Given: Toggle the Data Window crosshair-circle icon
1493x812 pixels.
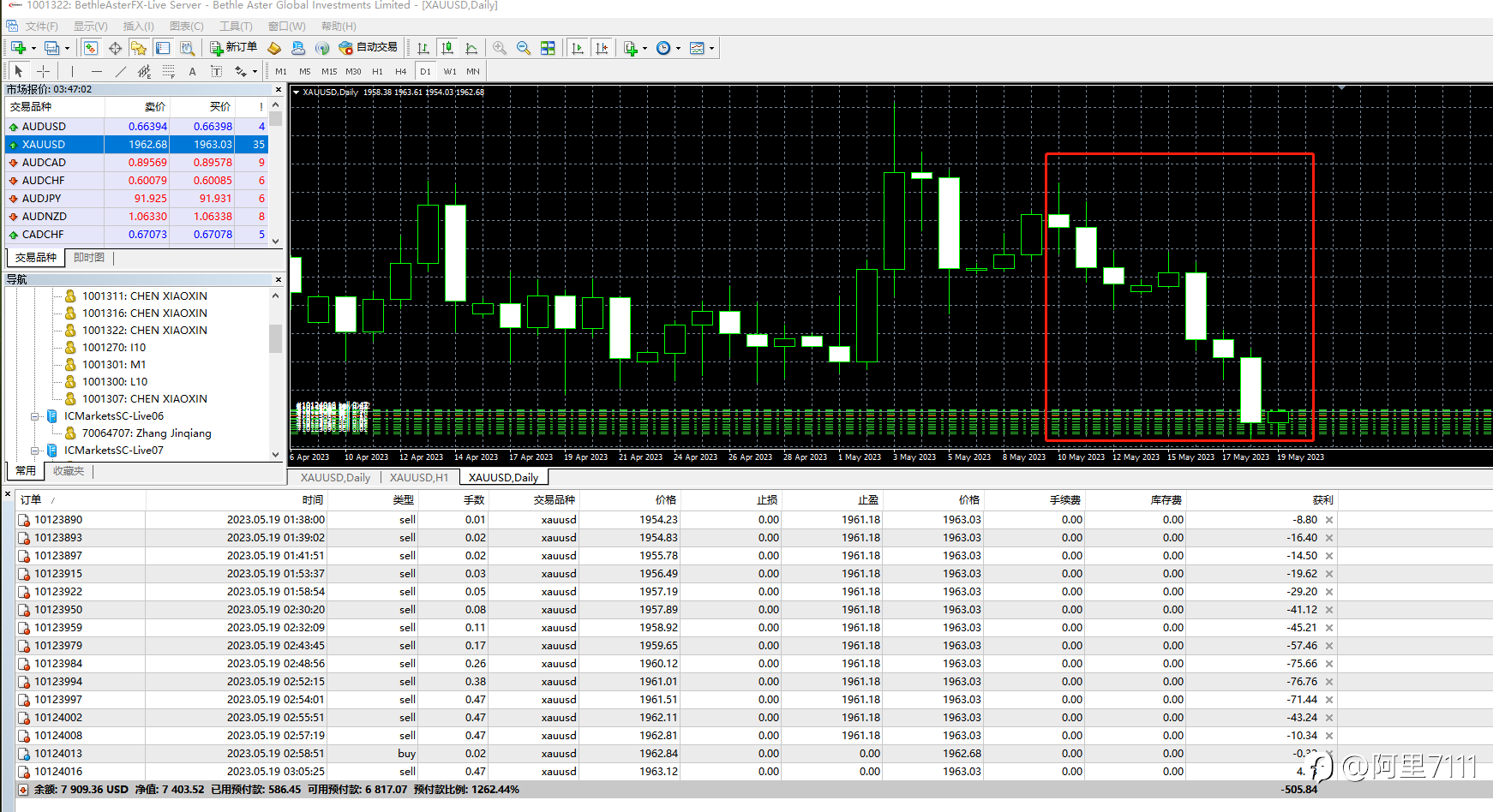Looking at the screenshot, I should tap(115, 48).
